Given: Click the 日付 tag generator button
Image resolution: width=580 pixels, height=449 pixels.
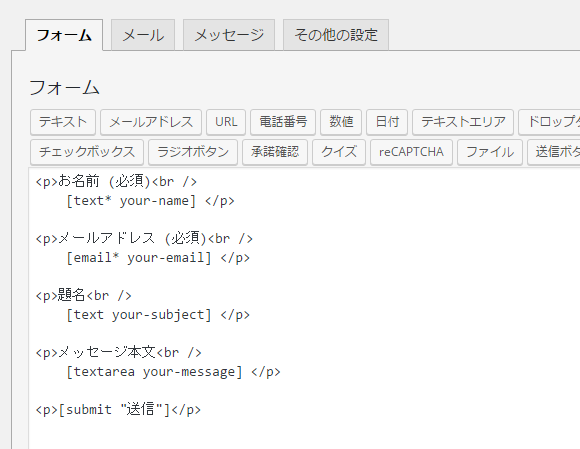Looking at the screenshot, I should coord(387,122).
